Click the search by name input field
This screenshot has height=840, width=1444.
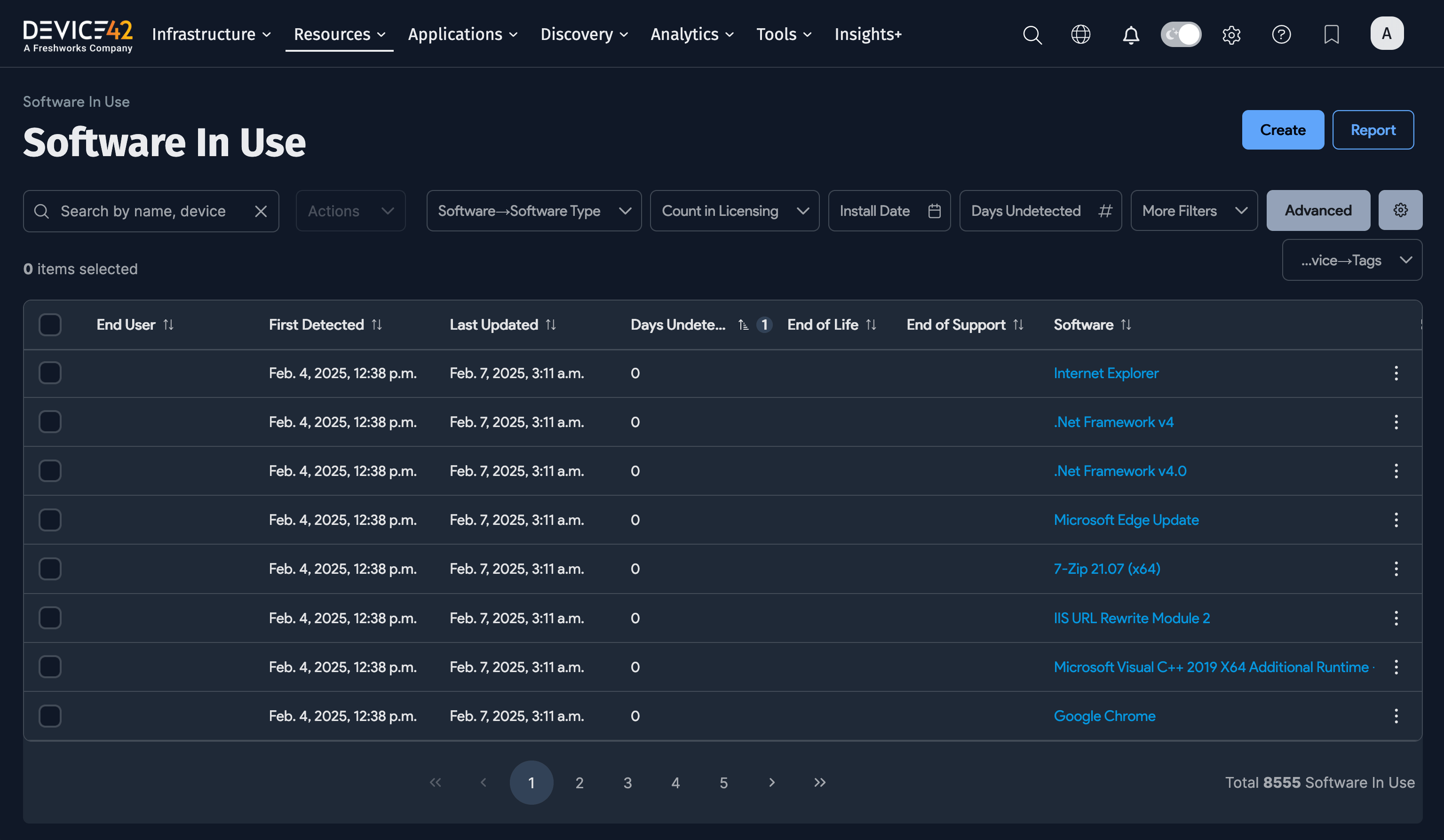151,211
